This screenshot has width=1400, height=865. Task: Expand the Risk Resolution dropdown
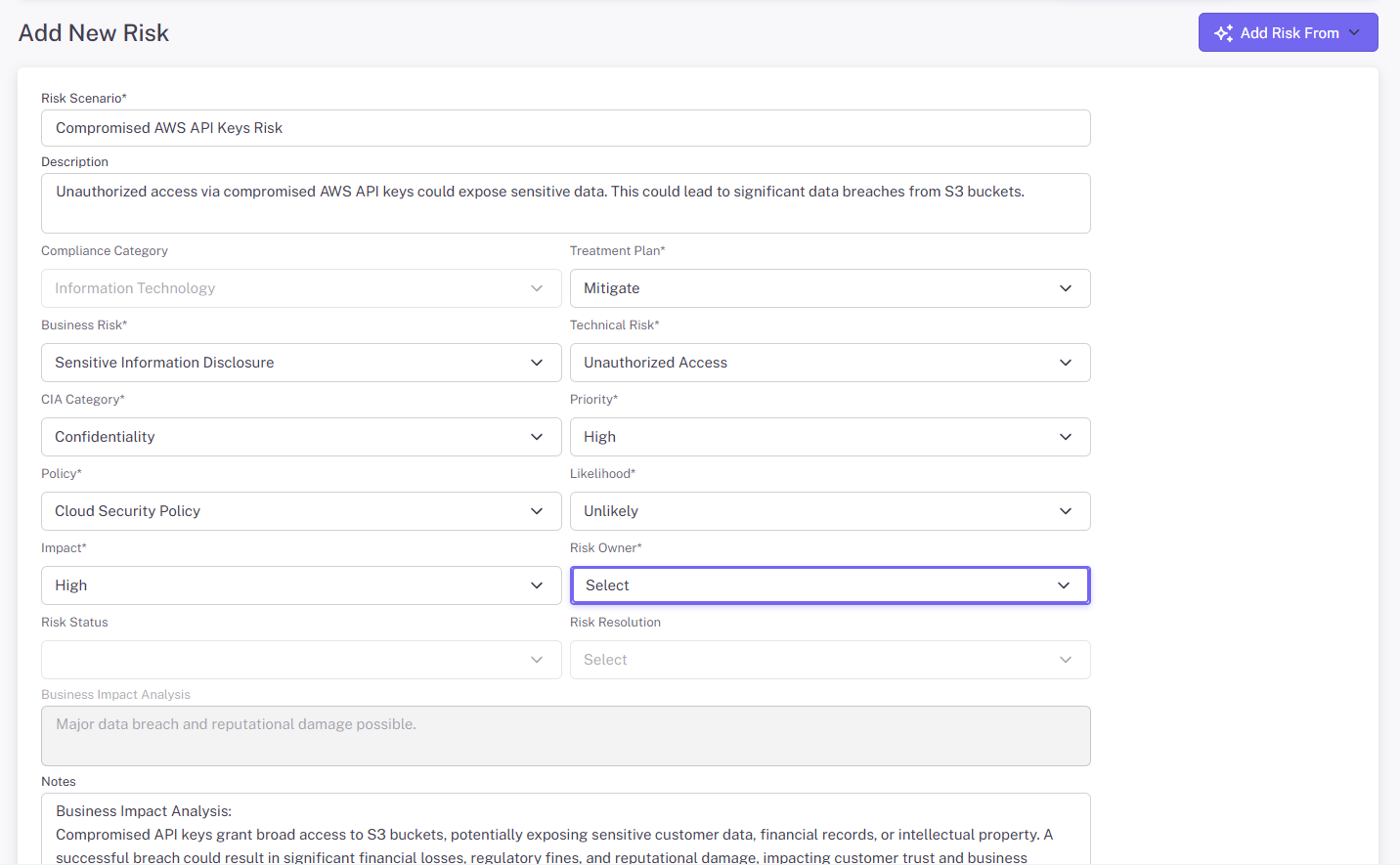pyautogui.click(x=829, y=660)
